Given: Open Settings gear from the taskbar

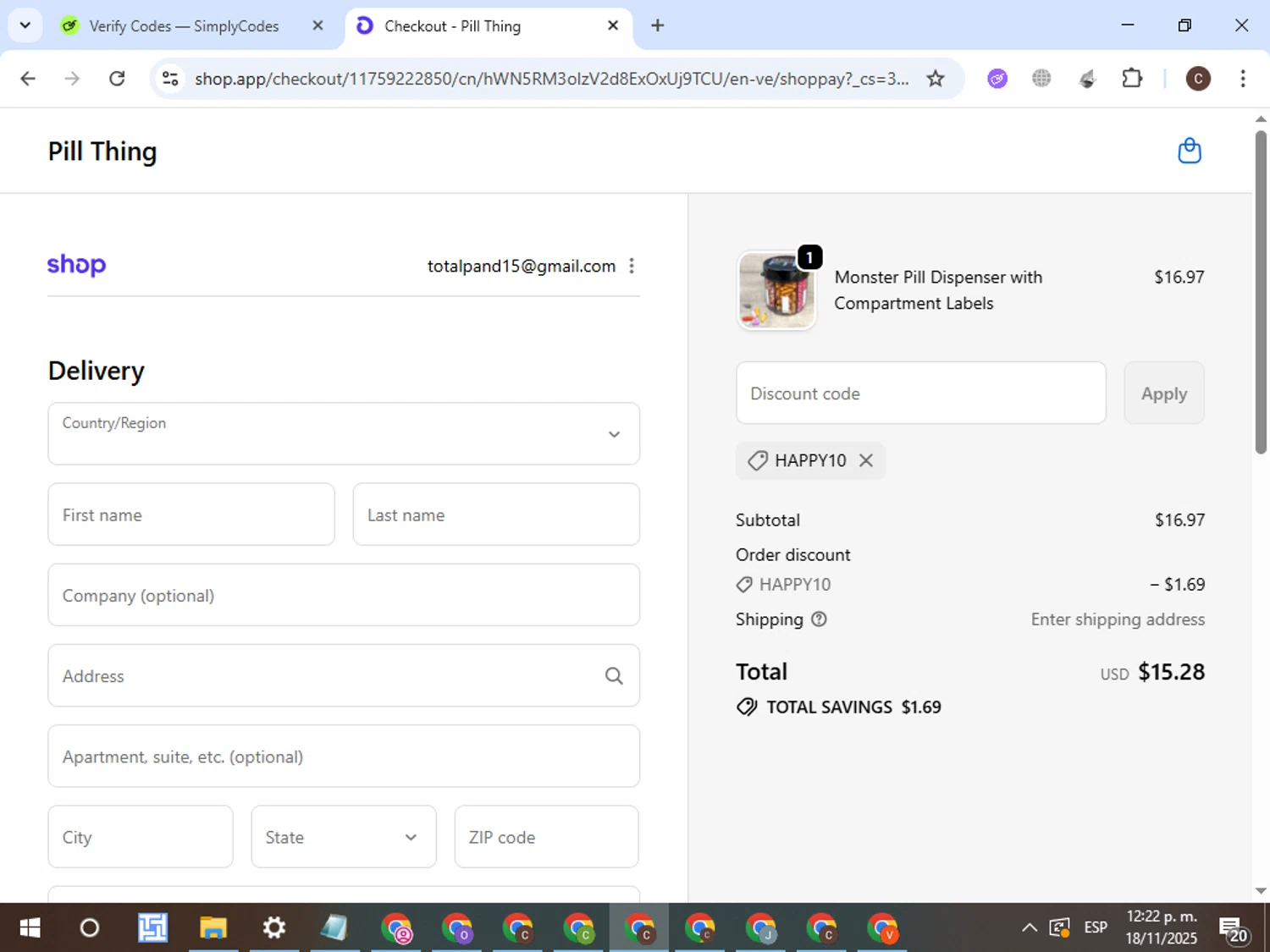Looking at the screenshot, I should pyautogui.click(x=274, y=928).
